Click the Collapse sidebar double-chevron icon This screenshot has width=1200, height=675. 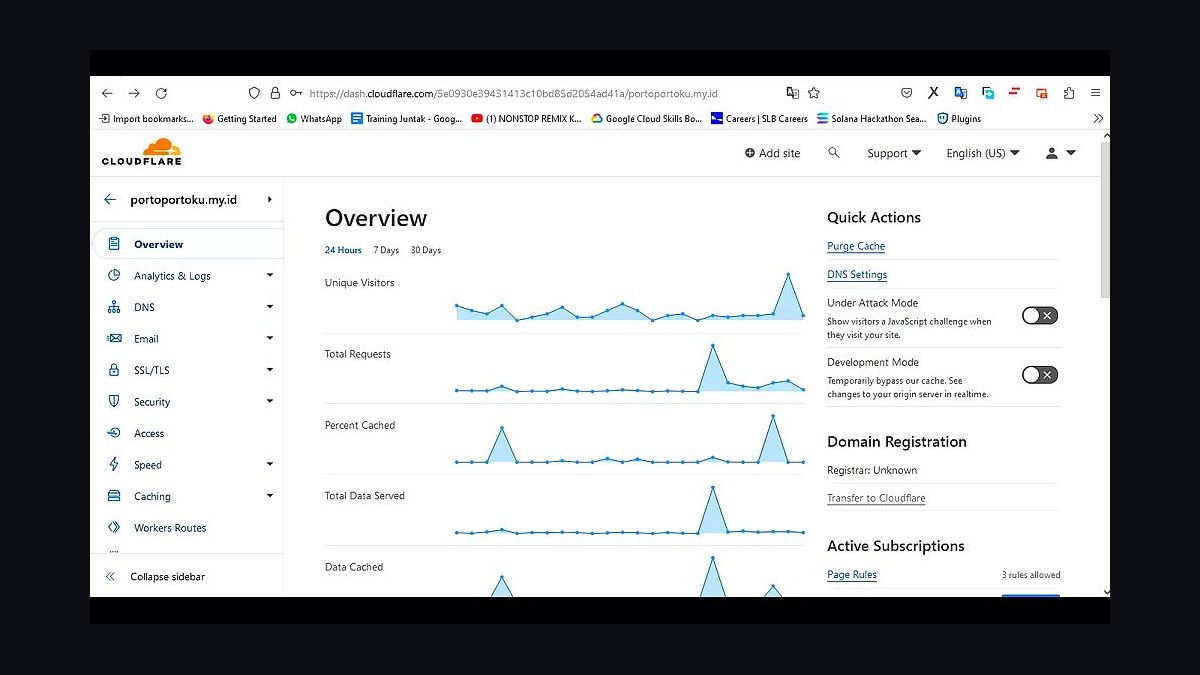point(110,577)
